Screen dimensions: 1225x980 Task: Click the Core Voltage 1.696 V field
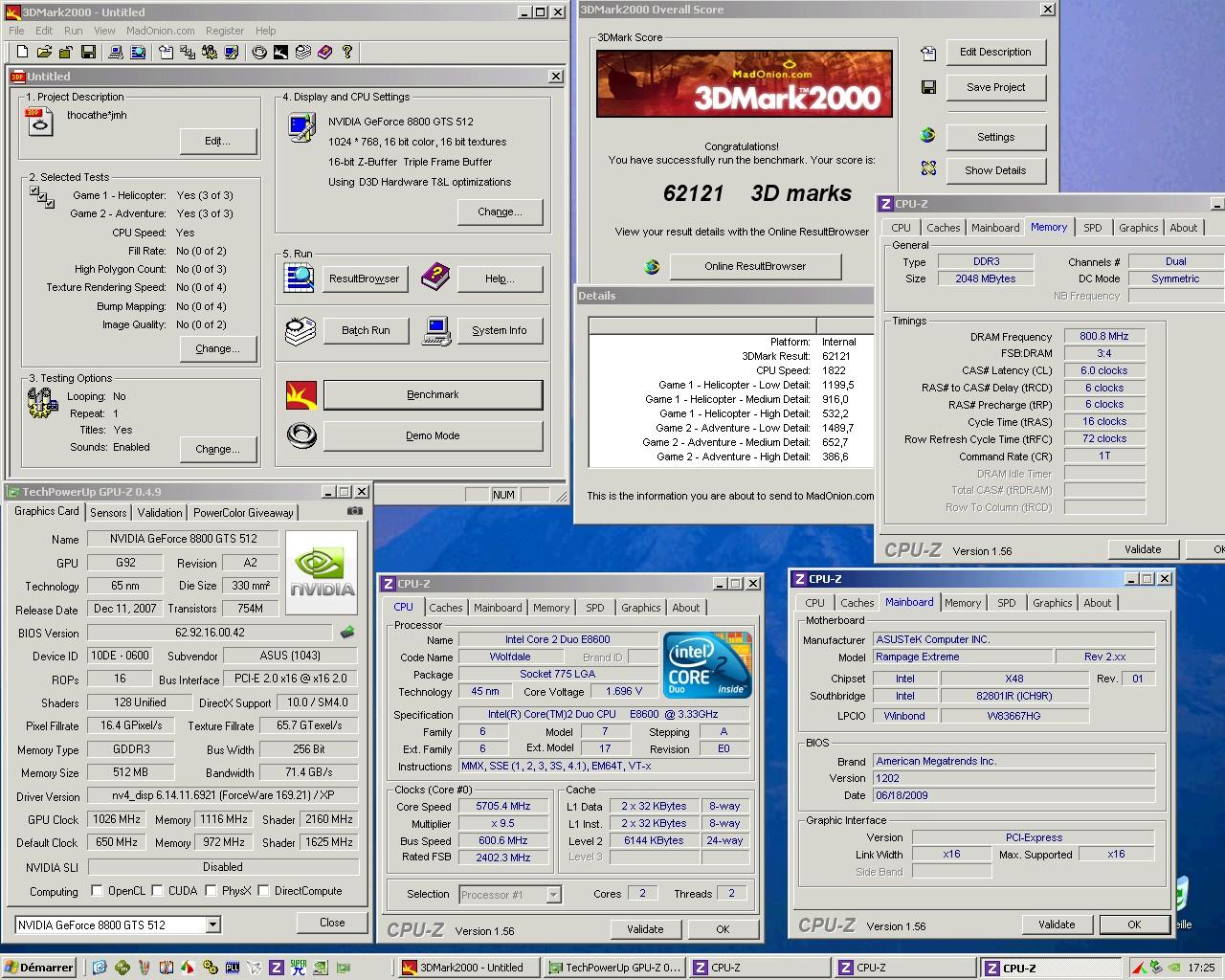pyautogui.click(x=624, y=691)
